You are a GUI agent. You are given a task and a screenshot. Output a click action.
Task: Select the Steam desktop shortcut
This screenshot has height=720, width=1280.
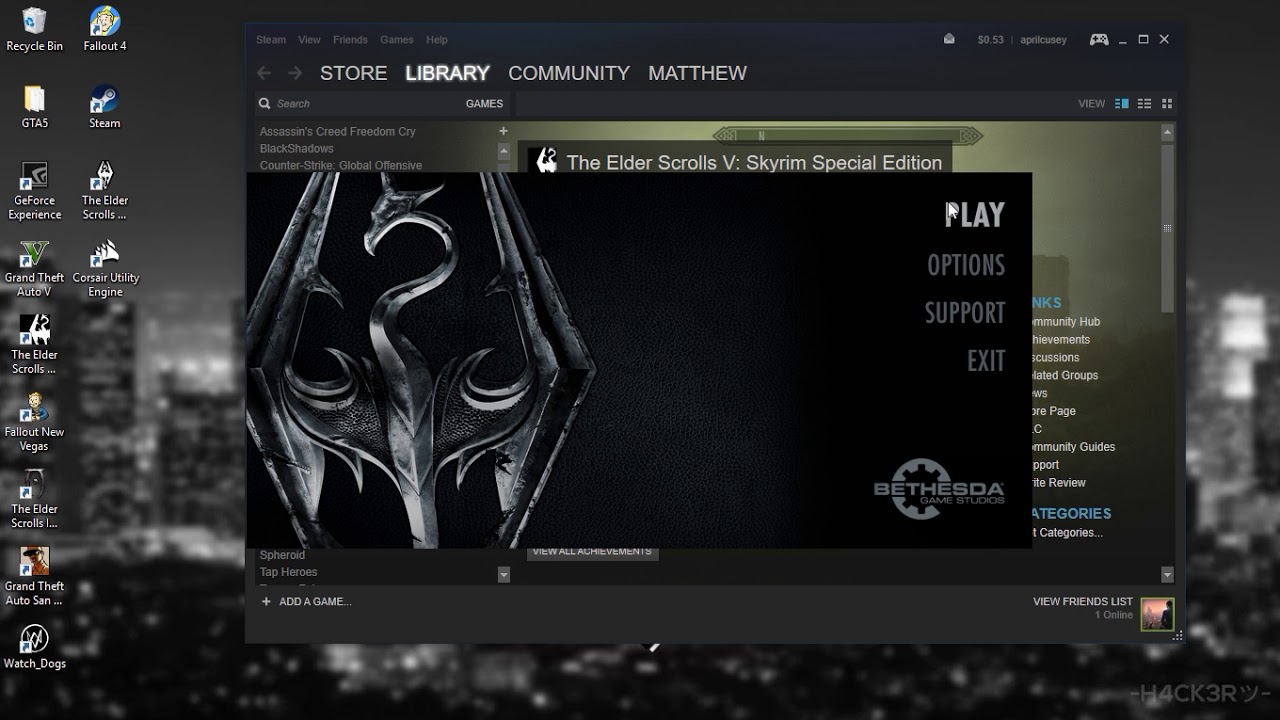pos(104,106)
